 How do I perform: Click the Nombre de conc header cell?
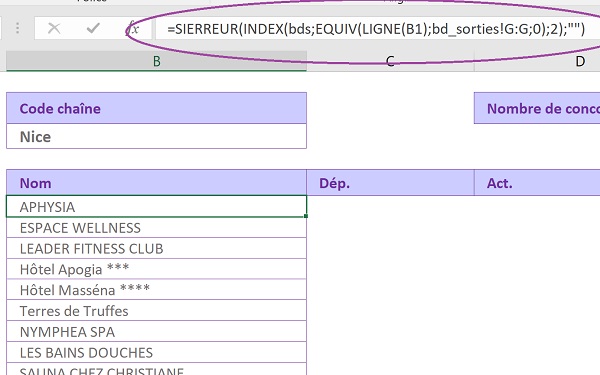pyautogui.click(x=537, y=108)
